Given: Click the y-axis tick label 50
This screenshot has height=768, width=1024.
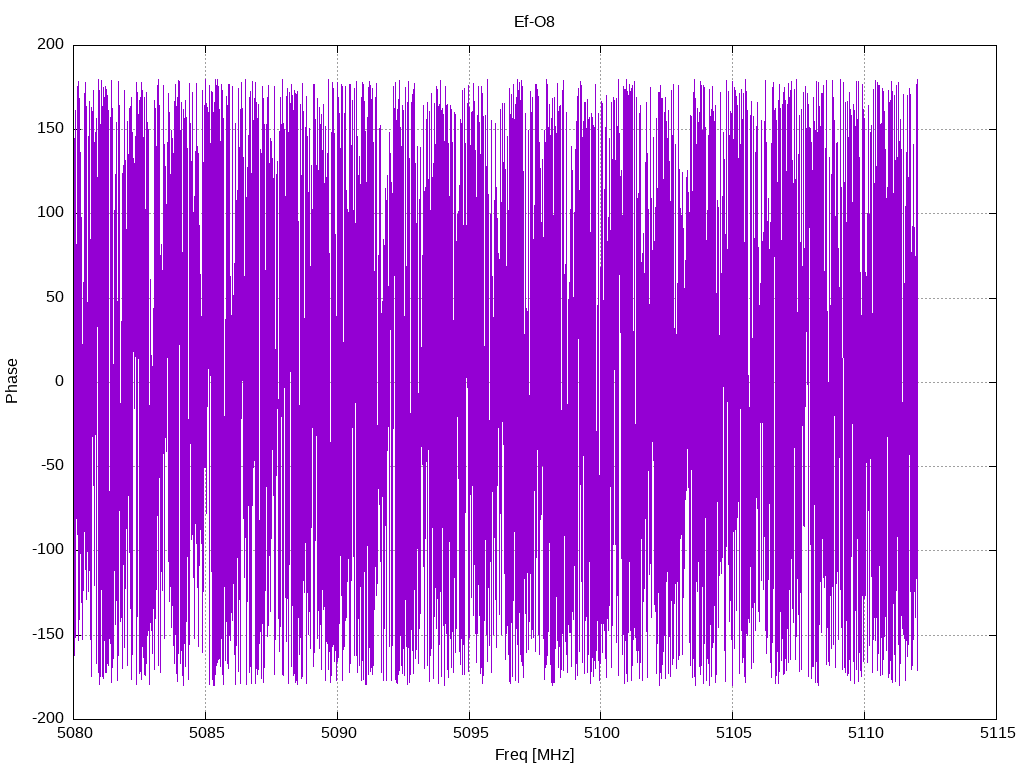Looking at the screenshot, I should click(x=55, y=296).
